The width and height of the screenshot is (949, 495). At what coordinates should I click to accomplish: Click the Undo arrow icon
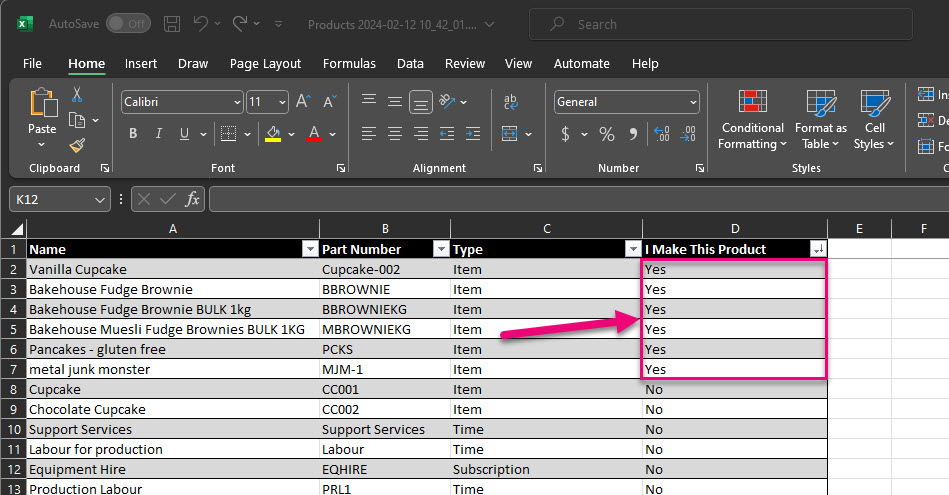click(x=202, y=23)
